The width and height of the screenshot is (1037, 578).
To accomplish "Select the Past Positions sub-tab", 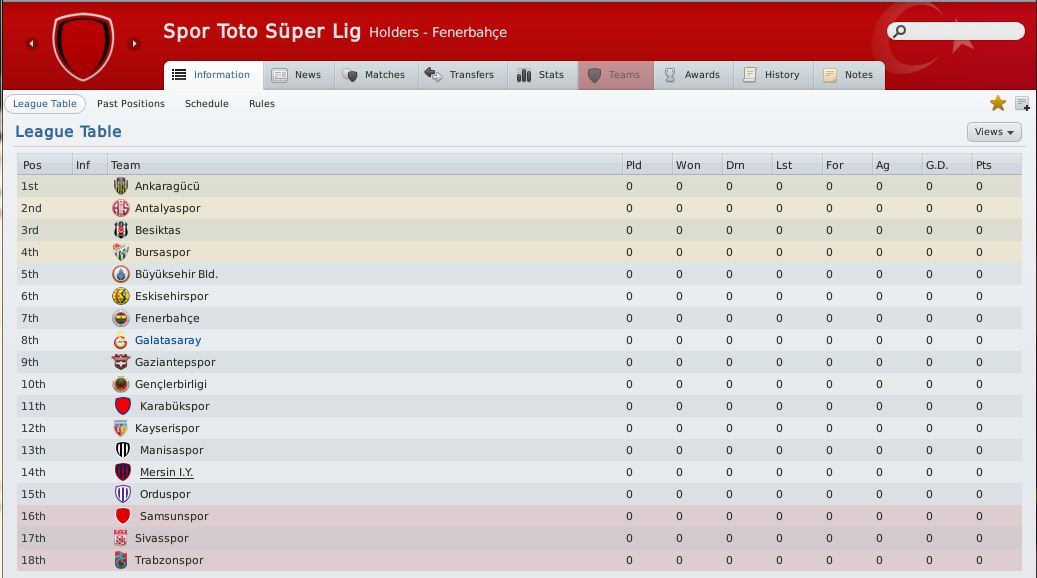I will (x=131, y=104).
